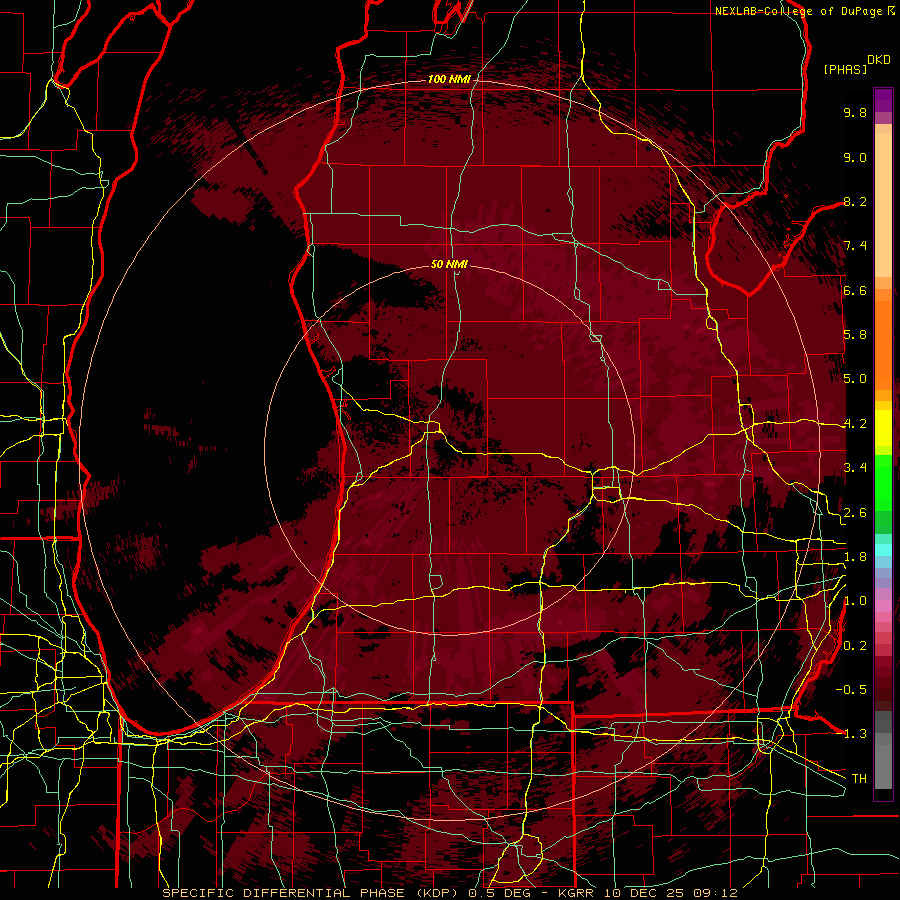This screenshot has width=900, height=900.
Task: Select the 100 NMI range ring label
Action: pyautogui.click(x=448, y=79)
